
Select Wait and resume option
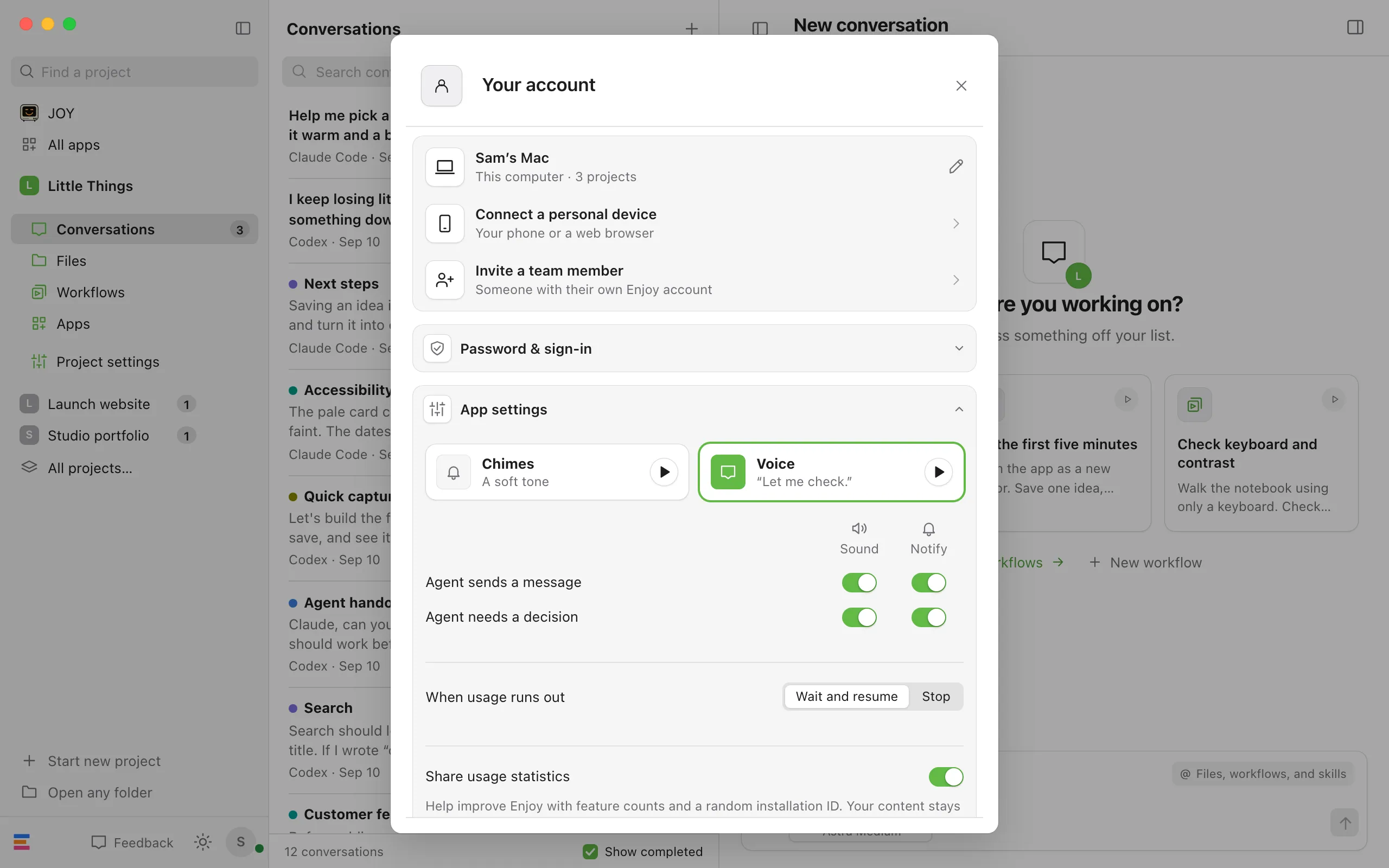pos(846,697)
